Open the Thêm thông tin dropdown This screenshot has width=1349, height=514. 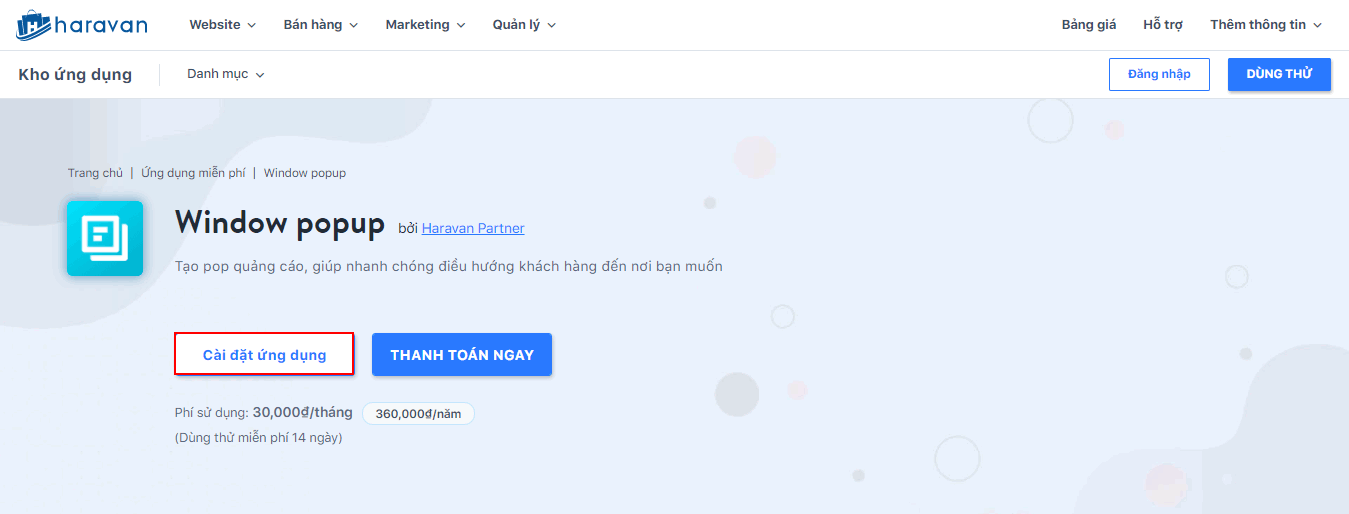(1266, 25)
